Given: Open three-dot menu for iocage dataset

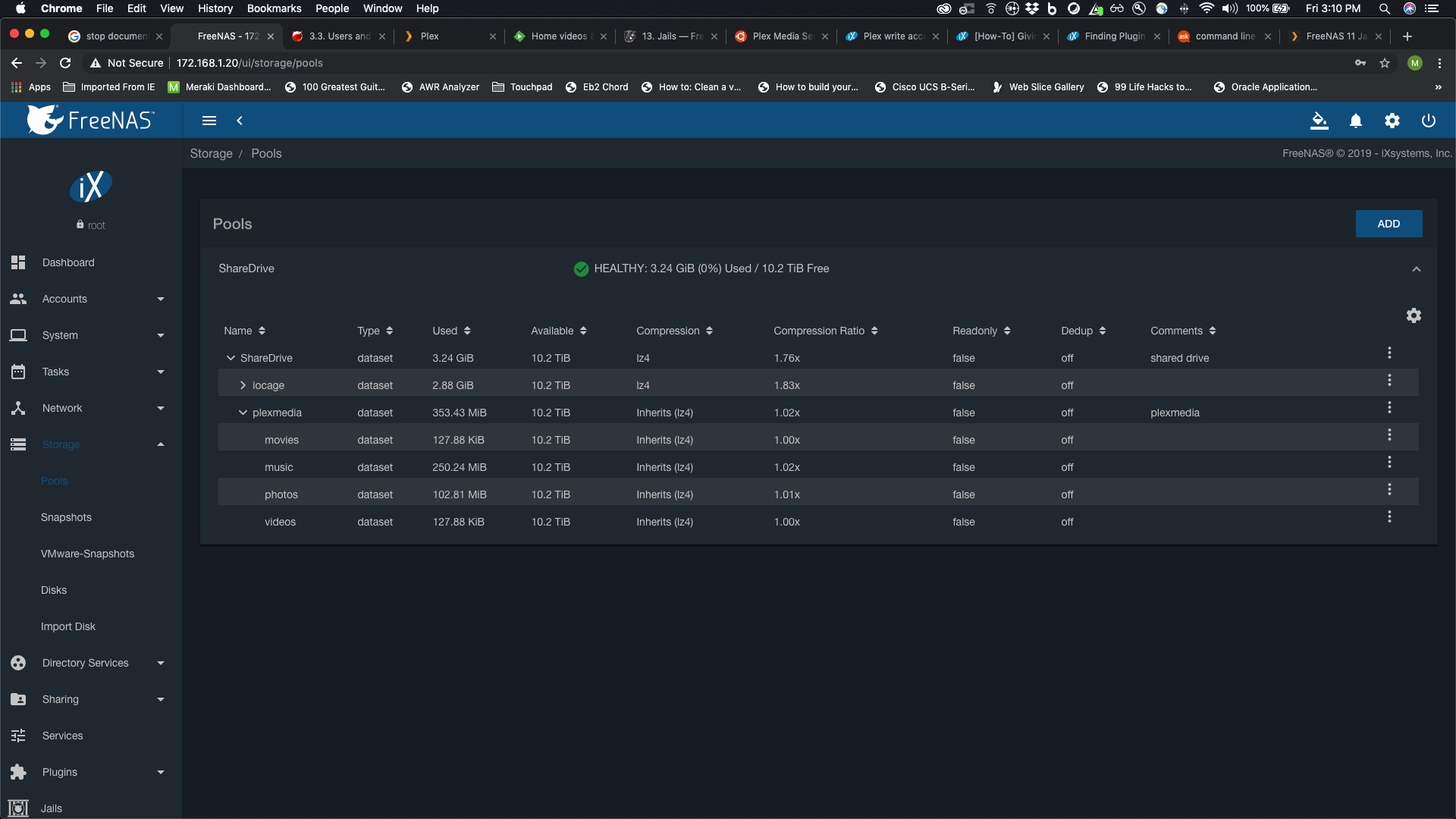Looking at the screenshot, I should coord(1389,380).
